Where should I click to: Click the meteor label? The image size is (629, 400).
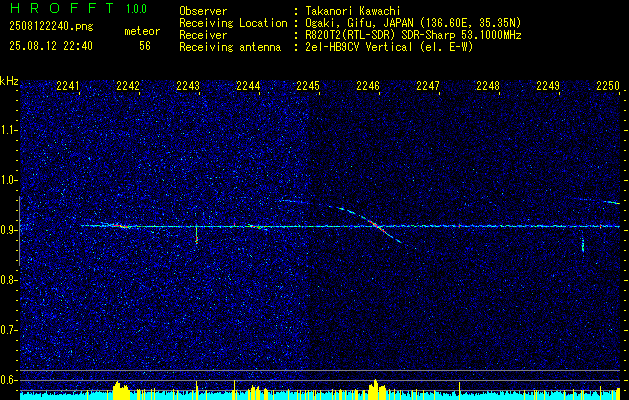pos(142,31)
